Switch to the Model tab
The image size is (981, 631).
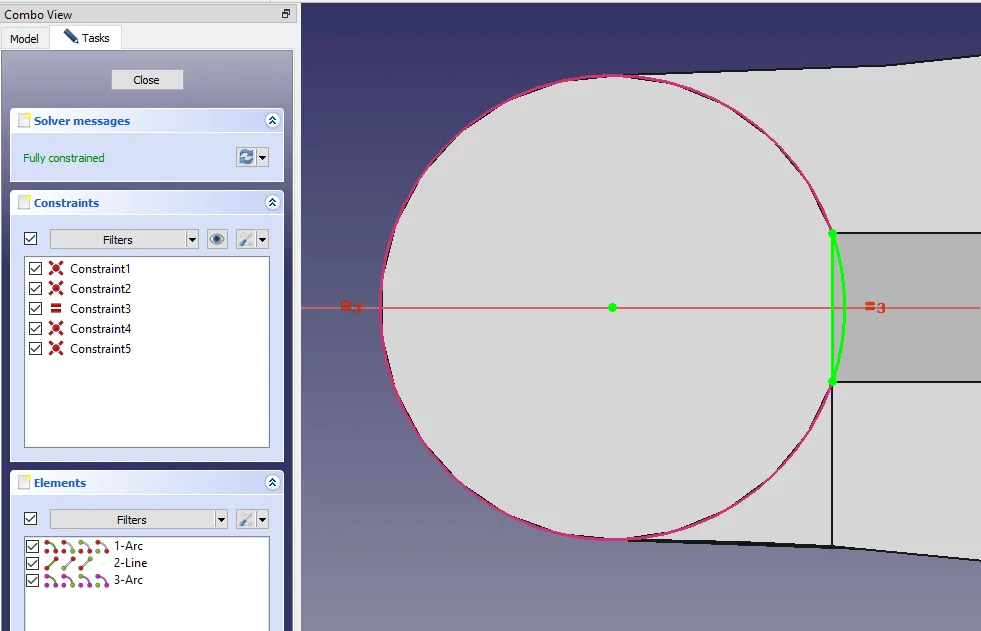(x=24, y=38)
